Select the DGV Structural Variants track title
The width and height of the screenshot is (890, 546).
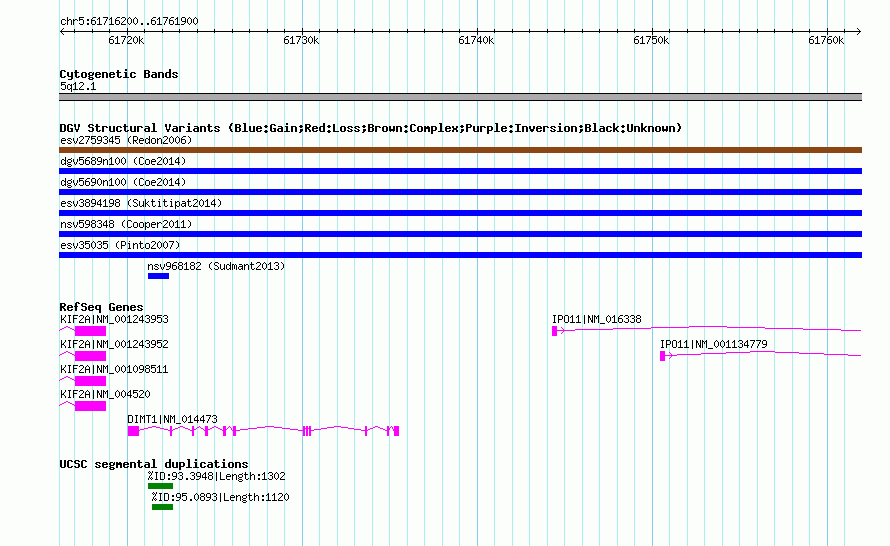click(x=371, y=128)
